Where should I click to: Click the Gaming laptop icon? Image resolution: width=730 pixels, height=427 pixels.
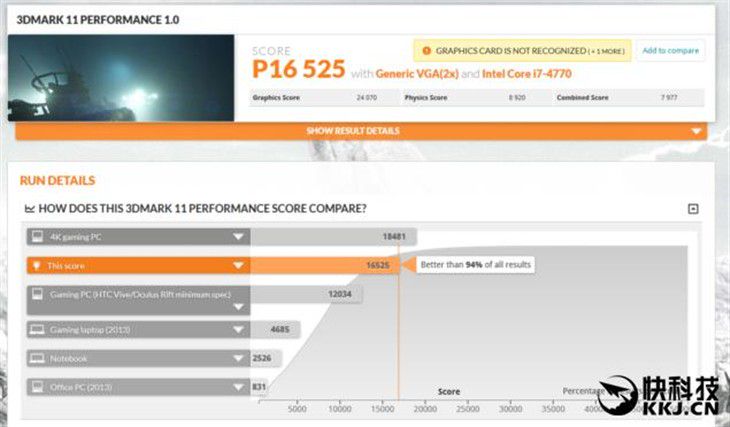(37, 330)
